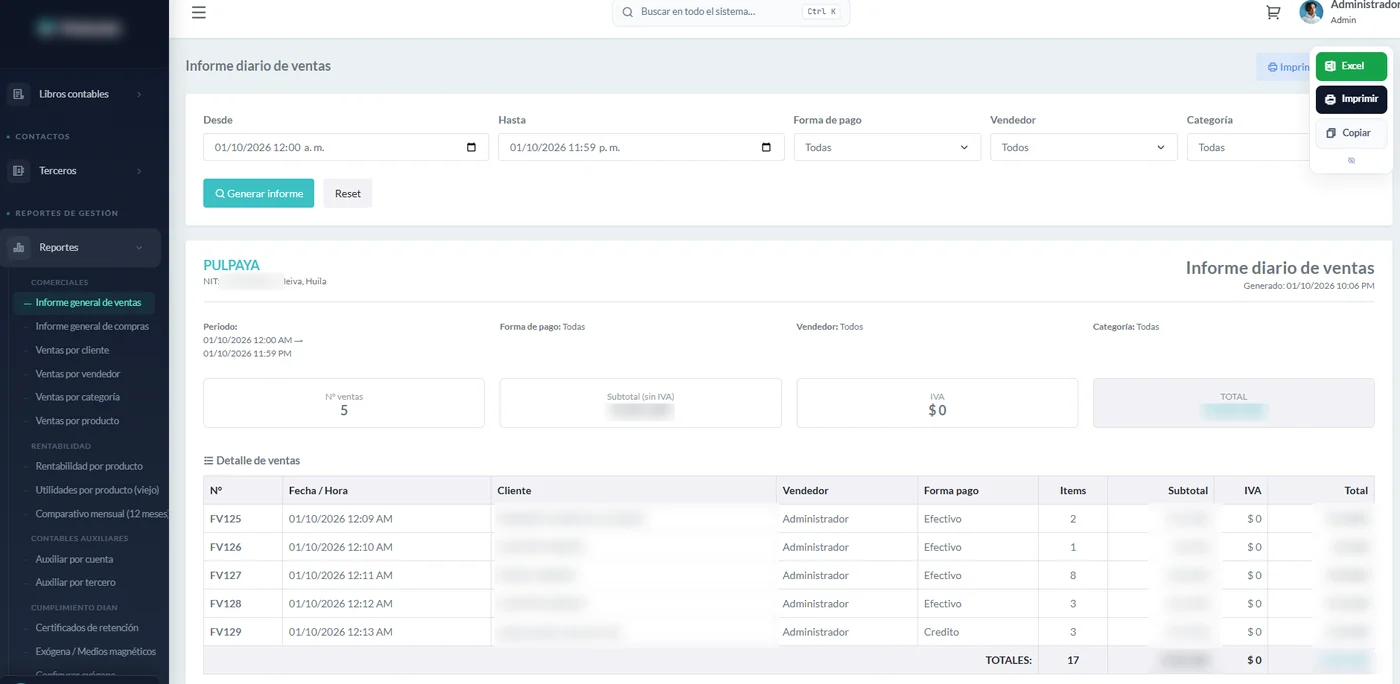The width and height of the screenshot is (1400, 684).
Task: Click the Reportes bar chart icon
Action: (x=19, y=248)
